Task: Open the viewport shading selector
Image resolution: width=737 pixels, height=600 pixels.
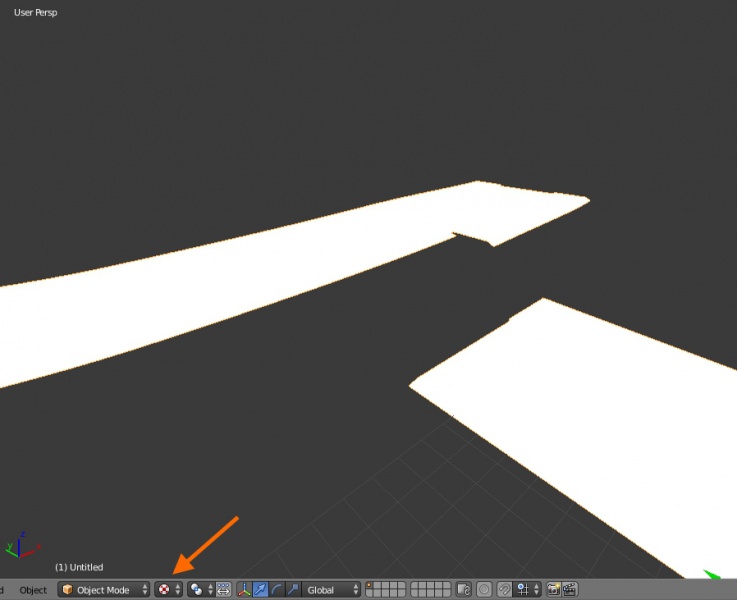Action: [x=169, y=590]
